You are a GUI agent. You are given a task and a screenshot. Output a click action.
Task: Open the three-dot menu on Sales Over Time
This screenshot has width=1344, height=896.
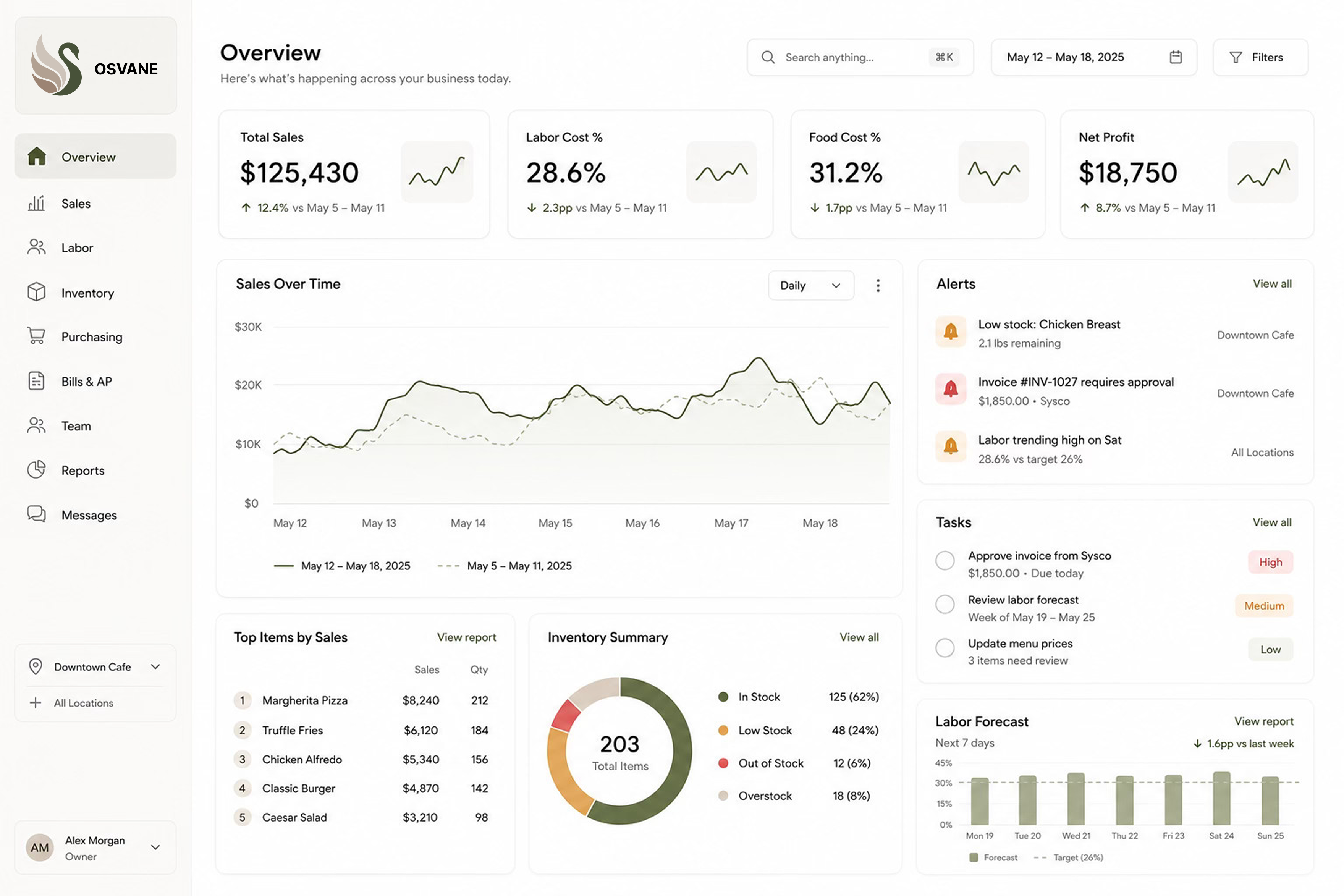(x=878, y=285)
